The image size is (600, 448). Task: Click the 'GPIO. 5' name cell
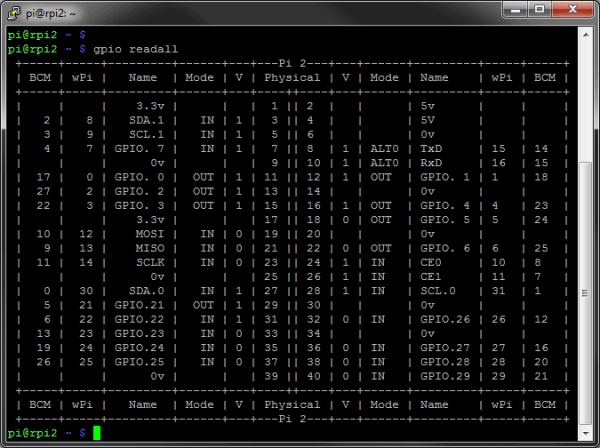[x=445, y=220]
